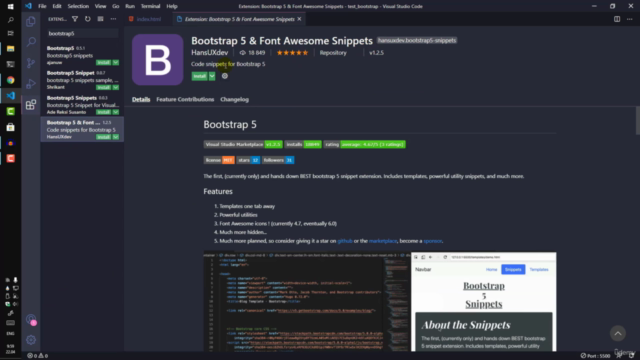Open Install dropdown arrow on extension page
Viewport: 640px width, 360px height.
coord(212,76)
